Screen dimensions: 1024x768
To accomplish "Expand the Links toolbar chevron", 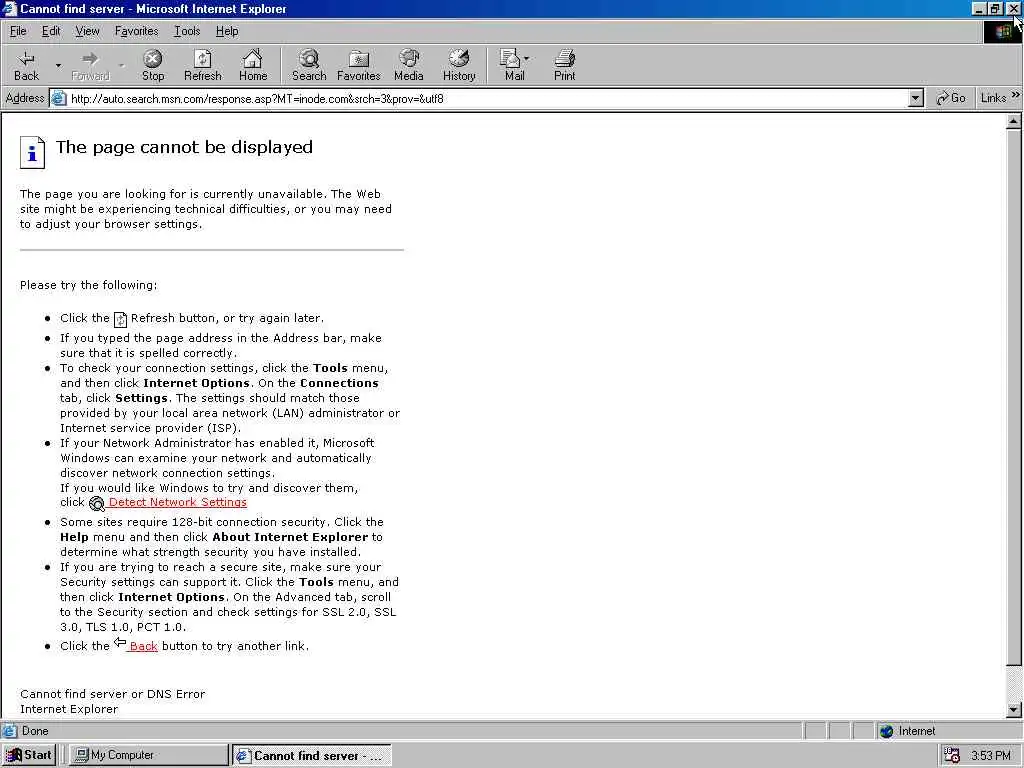I will pos(1016,95).
